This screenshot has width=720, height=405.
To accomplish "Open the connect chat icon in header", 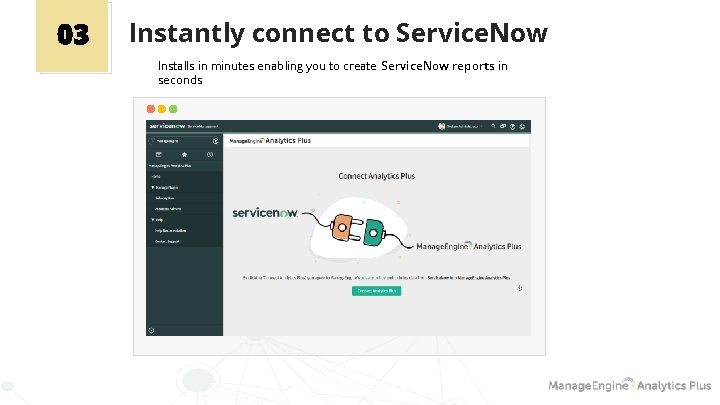I will pyautogui.click(x=503, y=126).
